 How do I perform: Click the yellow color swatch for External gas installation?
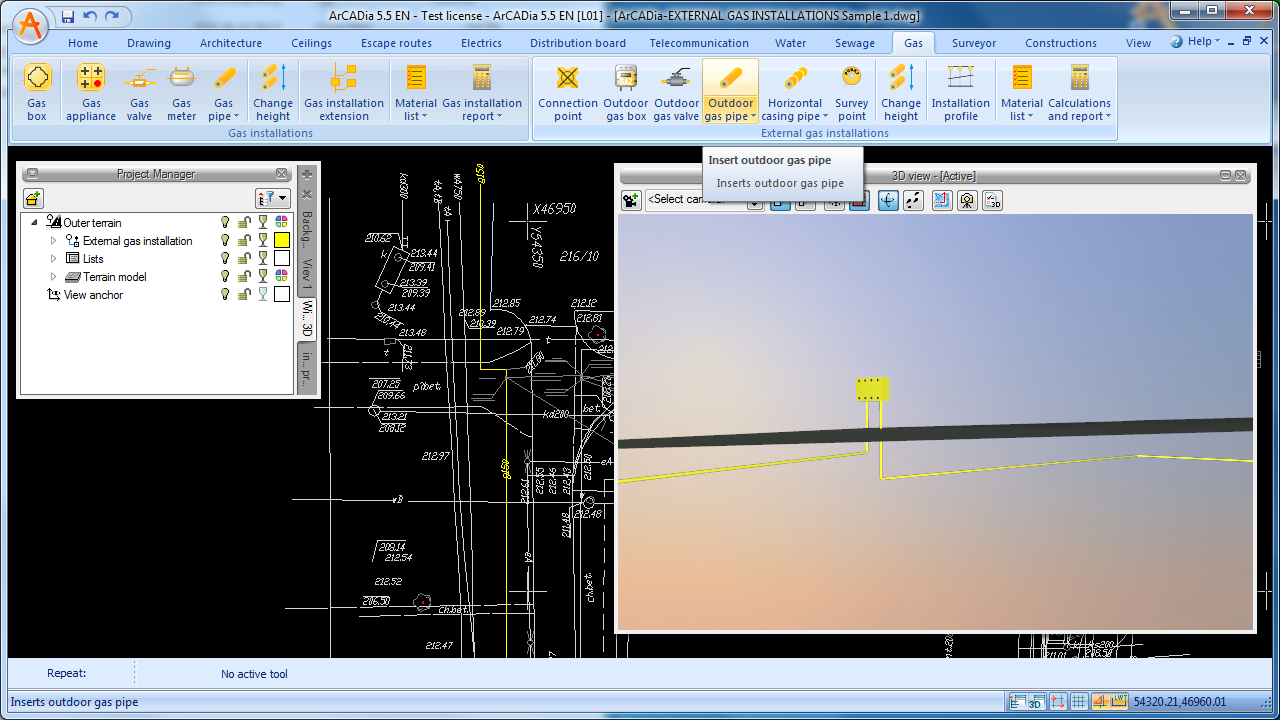click(x=282, y=241)
